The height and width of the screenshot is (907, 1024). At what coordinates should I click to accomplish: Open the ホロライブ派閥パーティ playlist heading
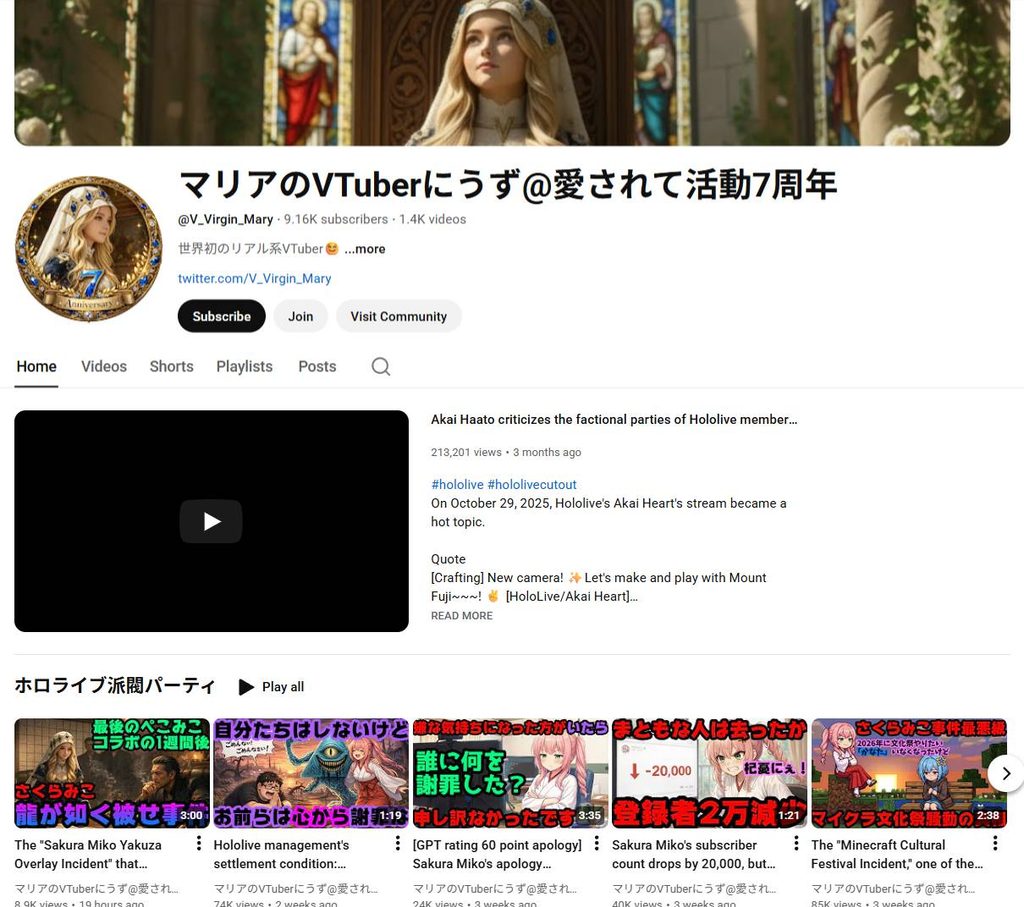click(115, 686)
